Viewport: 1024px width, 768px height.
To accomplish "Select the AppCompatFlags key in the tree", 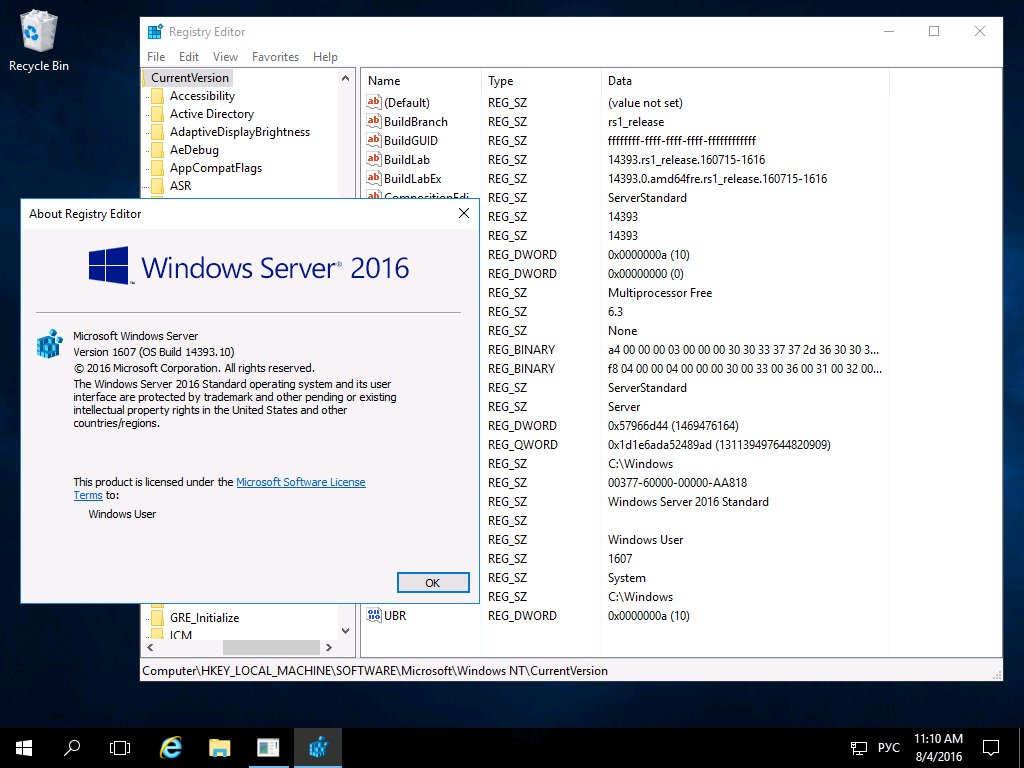I will pos(216,168).
